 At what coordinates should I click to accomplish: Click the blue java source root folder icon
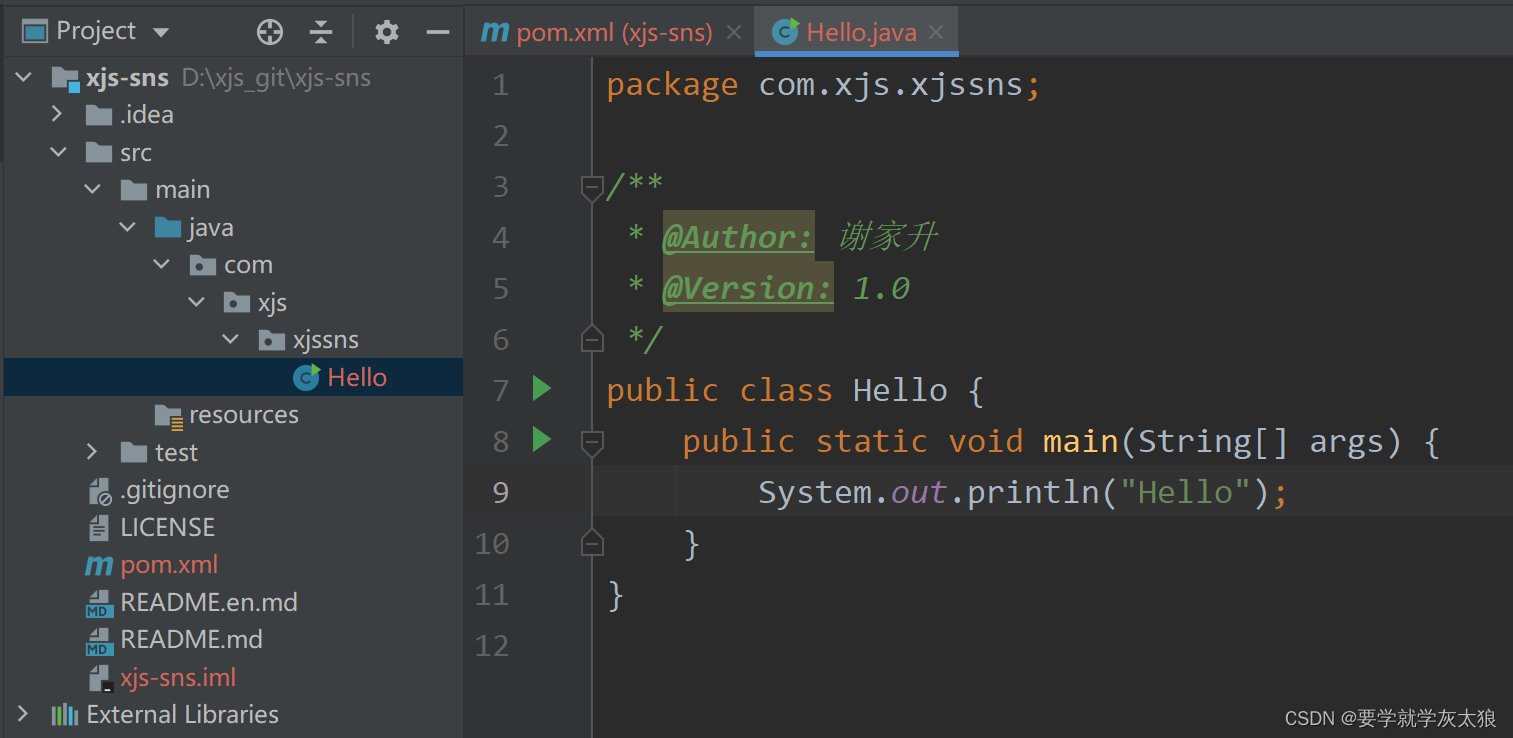168,227
